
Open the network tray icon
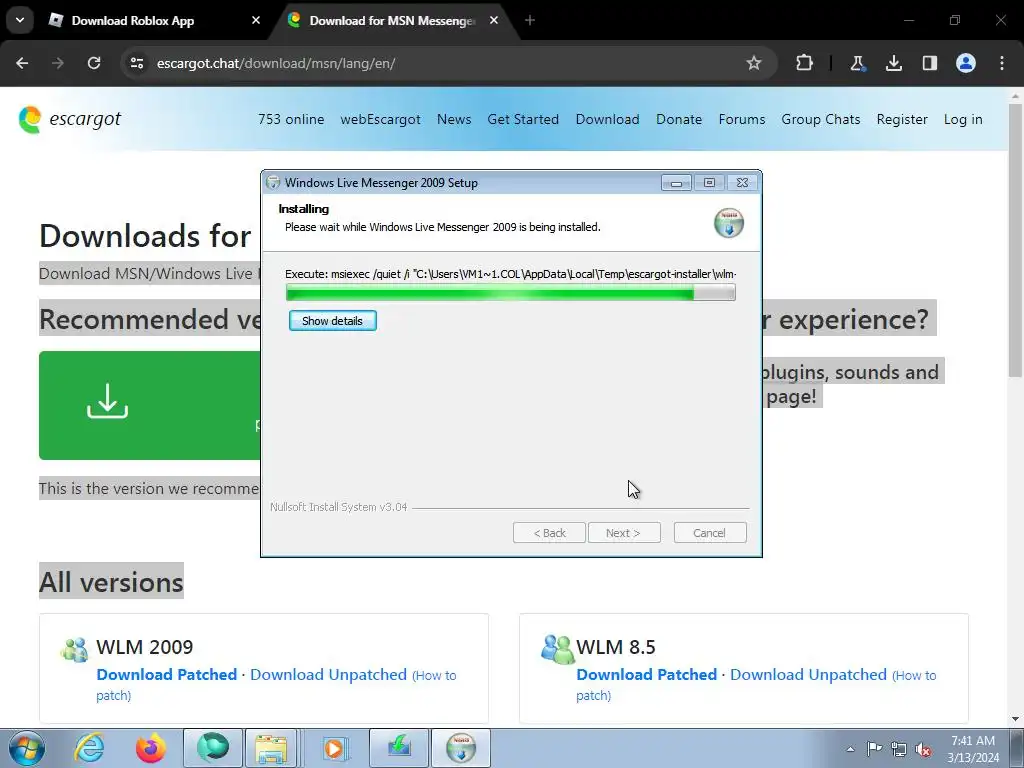(x=899, y=749)
